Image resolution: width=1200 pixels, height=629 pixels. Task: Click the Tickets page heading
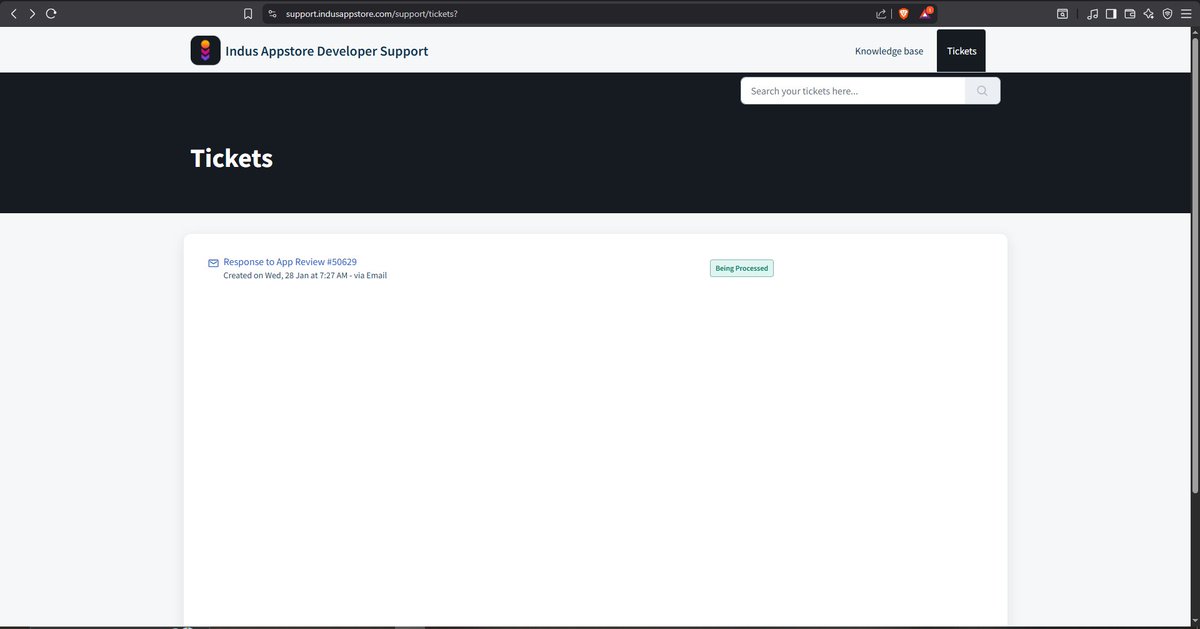[x=232, y=158]
